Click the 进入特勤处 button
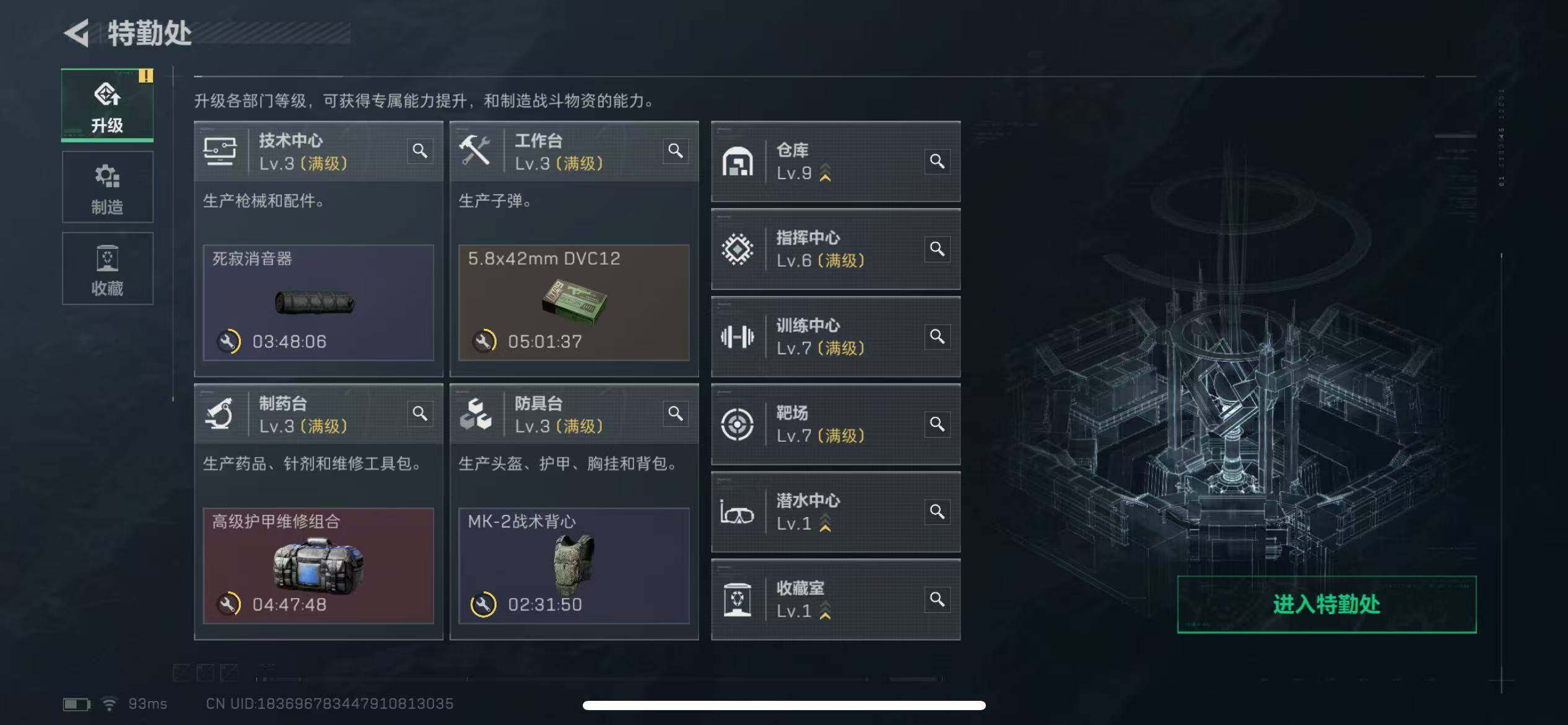This screenshot has height=725, width=1568. point(1326,604)
